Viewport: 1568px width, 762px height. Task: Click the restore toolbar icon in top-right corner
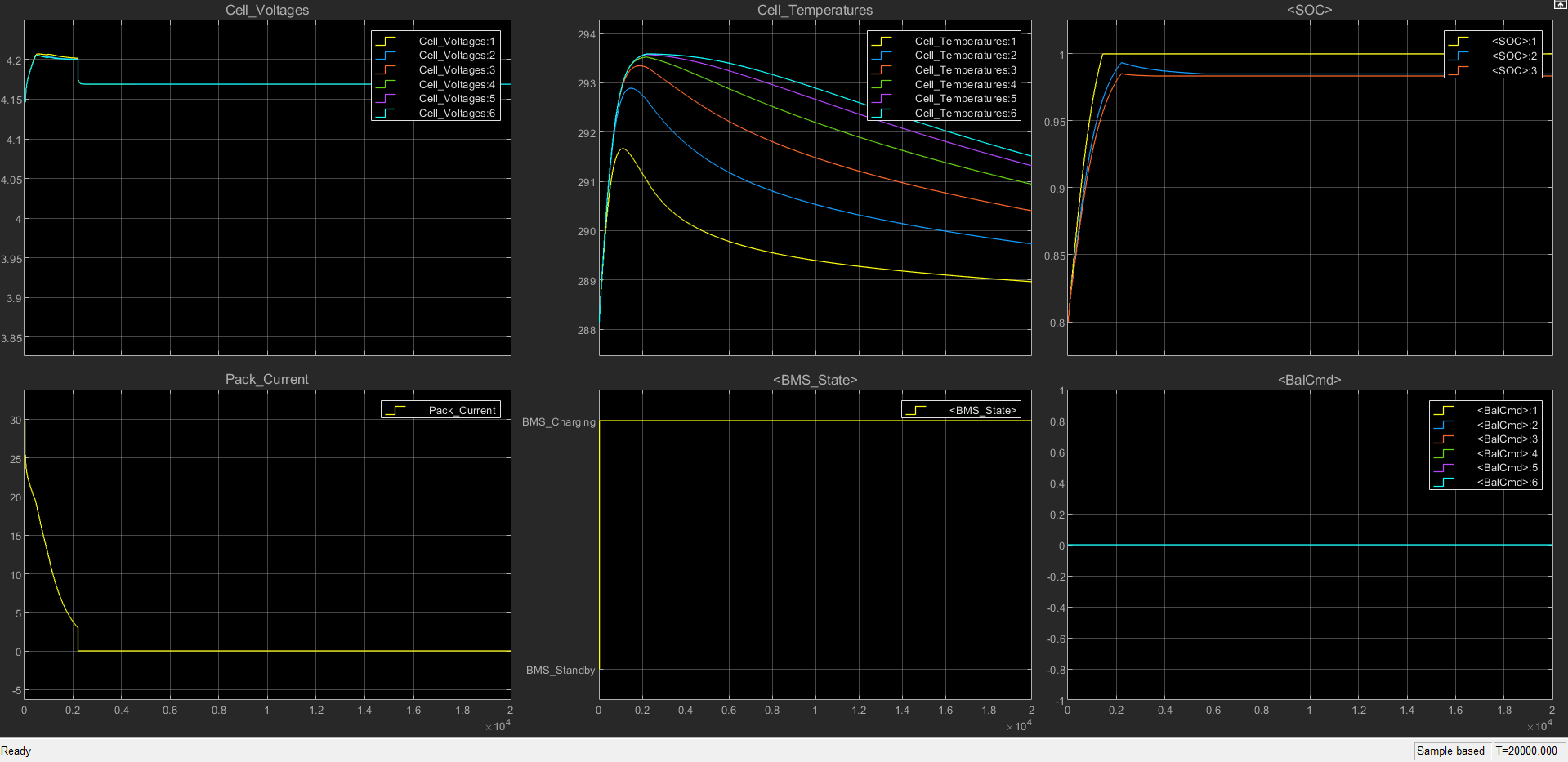1559,5
